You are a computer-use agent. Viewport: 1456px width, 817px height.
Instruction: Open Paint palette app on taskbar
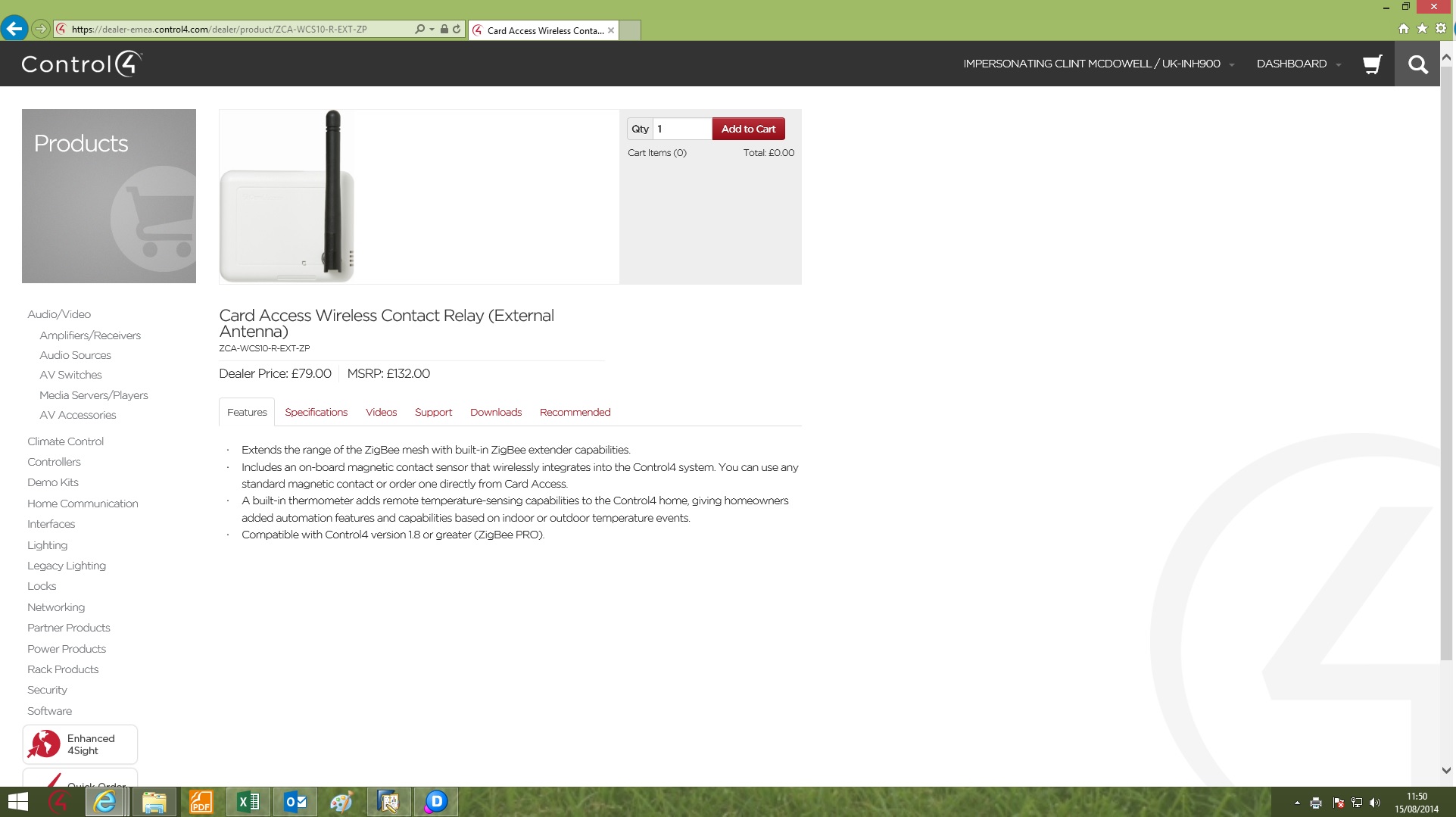point(341,802)
